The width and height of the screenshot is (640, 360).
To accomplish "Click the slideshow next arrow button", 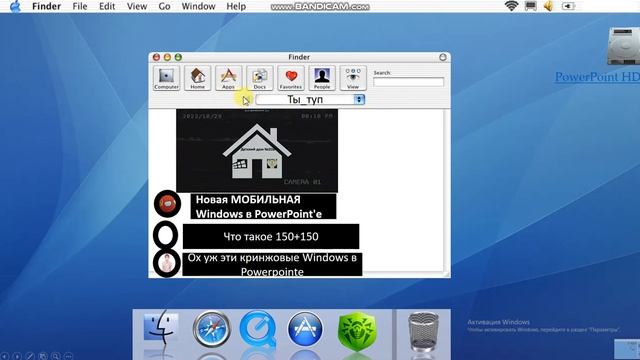I will [17, 356].
